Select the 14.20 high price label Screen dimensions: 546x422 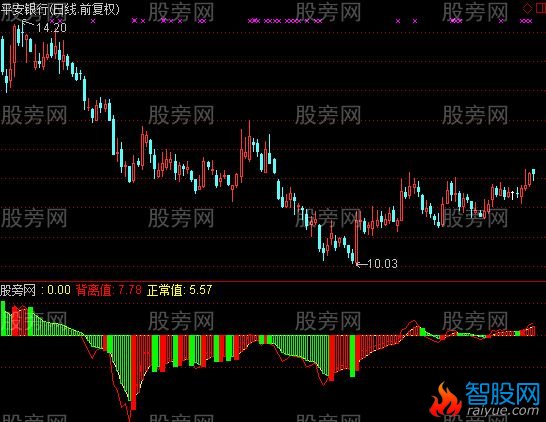51,28
